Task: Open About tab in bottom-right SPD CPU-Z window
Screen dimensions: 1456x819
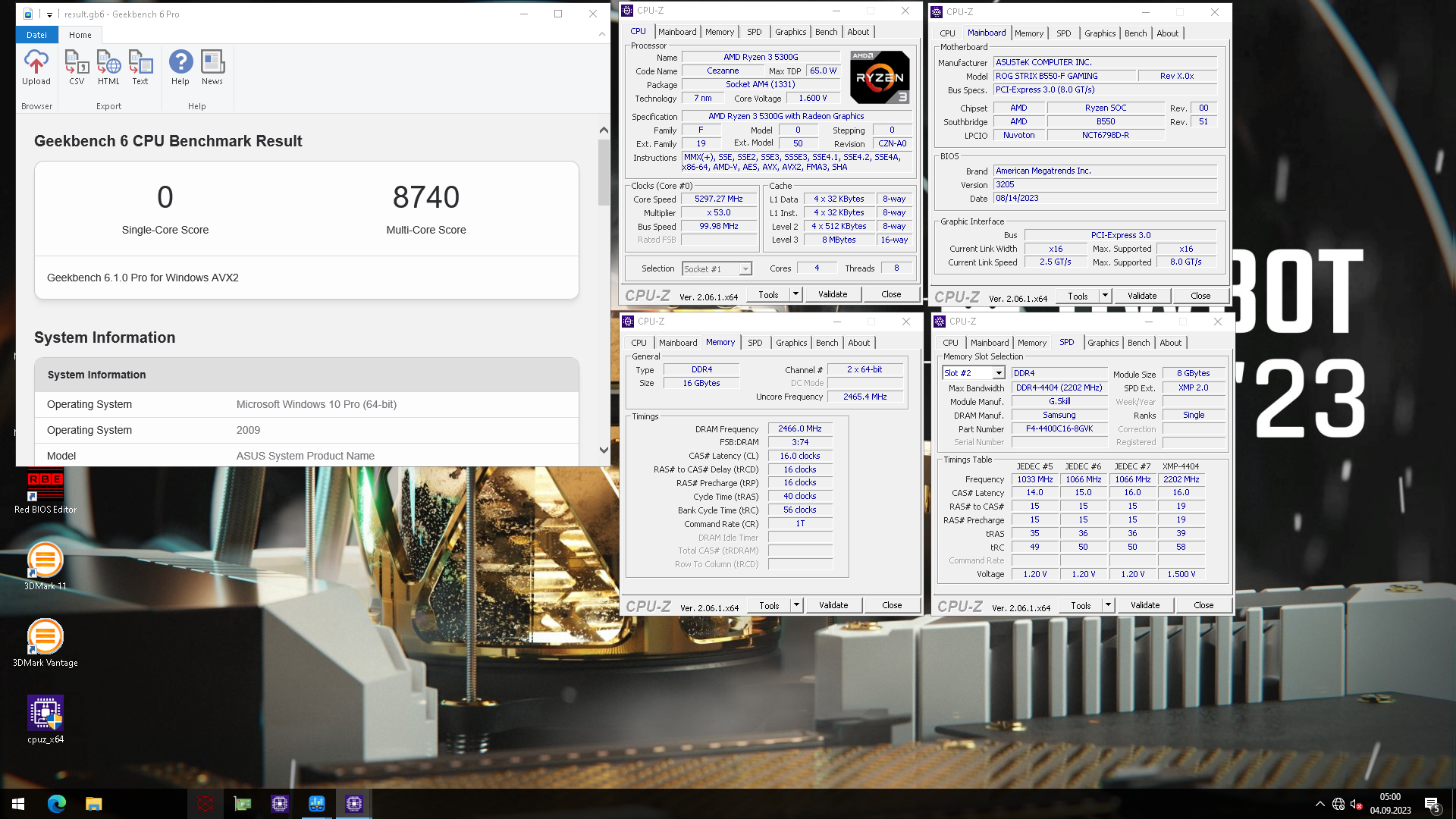Action: 1170,343
